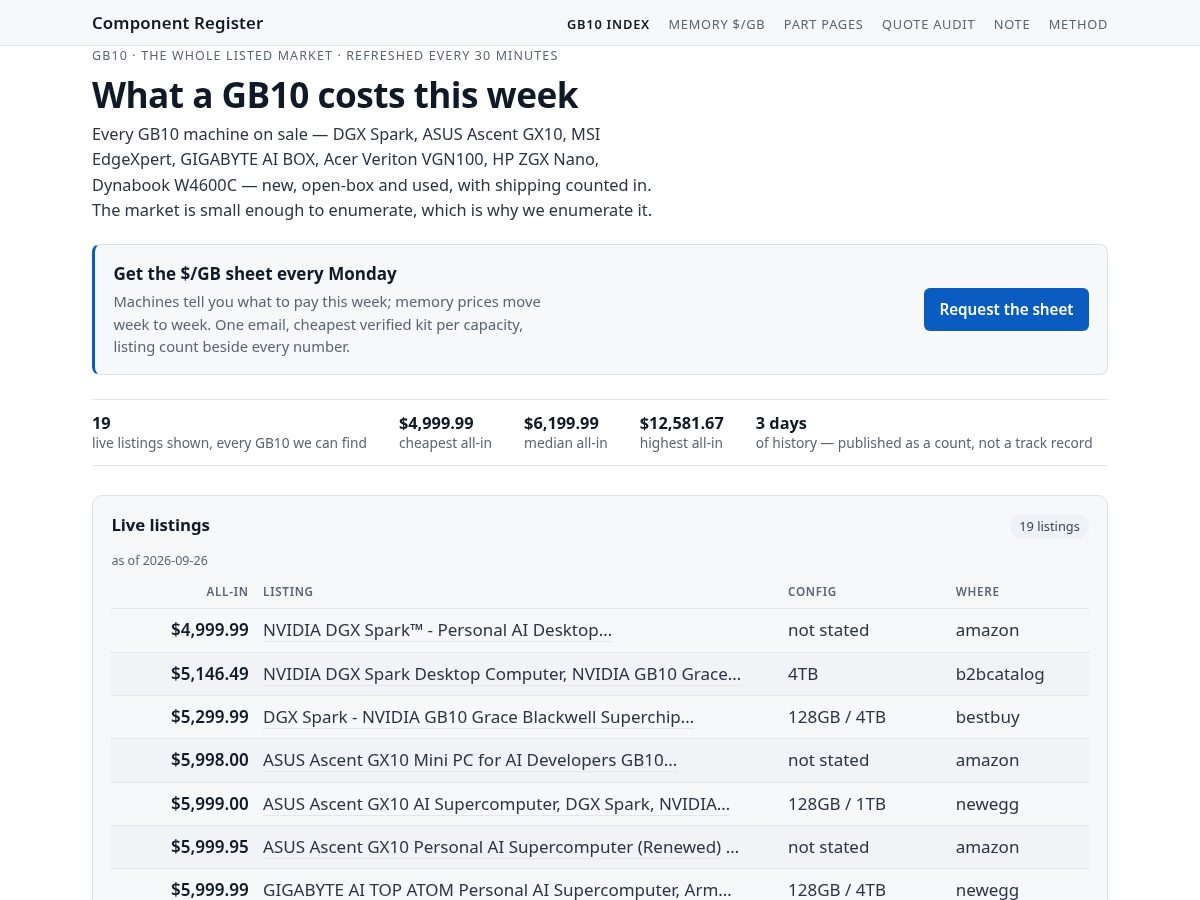Open Method nav item
This screenshot has width=1200, height=900.
point(1078,24)
